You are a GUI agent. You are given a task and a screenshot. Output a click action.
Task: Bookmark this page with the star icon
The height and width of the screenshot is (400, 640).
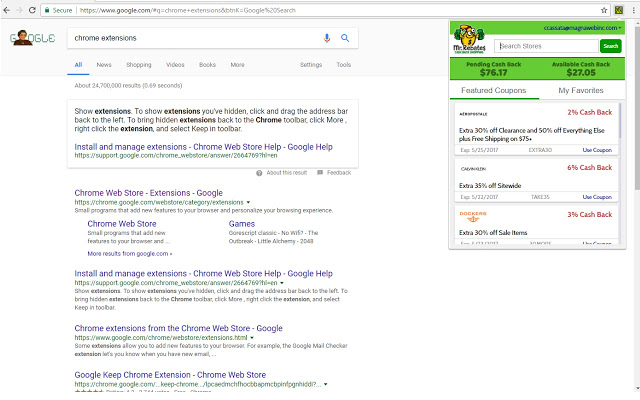pyautogui.click(x=604, y=10)
